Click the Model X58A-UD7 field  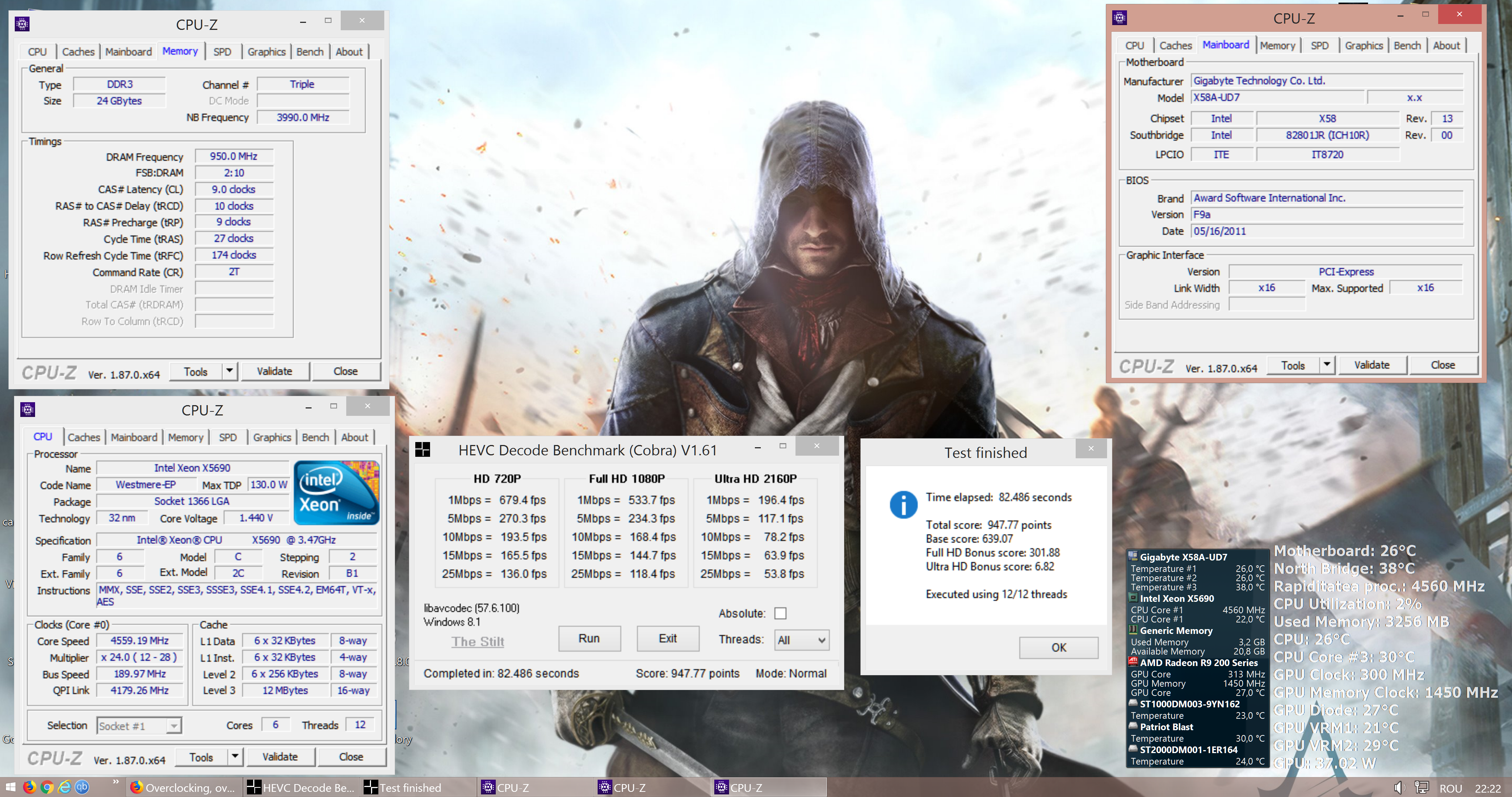click(1277, 97)
